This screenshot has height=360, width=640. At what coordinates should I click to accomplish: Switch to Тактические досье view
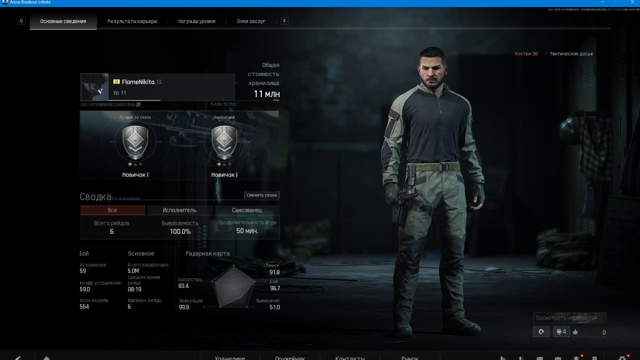point(571,54)
